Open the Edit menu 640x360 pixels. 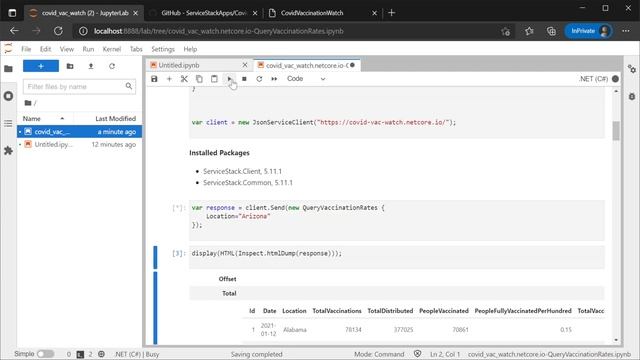point(45,49)
